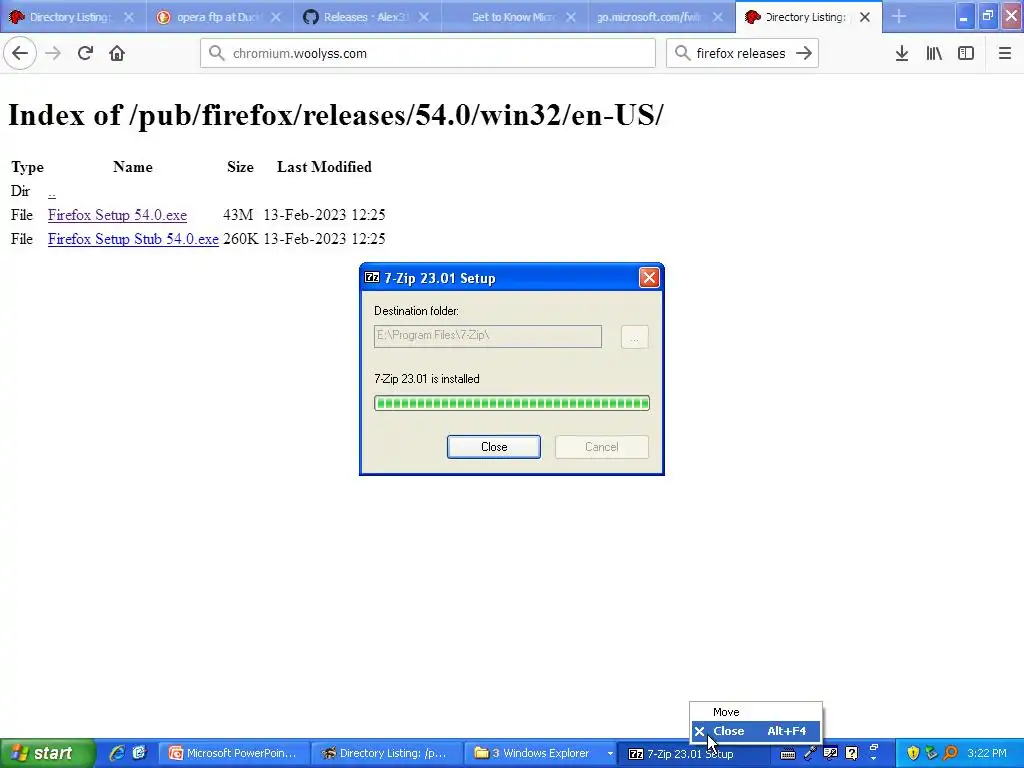Go back with the browser back arrow
Image resolution: width=1024 pixels, height=768 pixels.
pyautogui.click(x=20, y=53)
